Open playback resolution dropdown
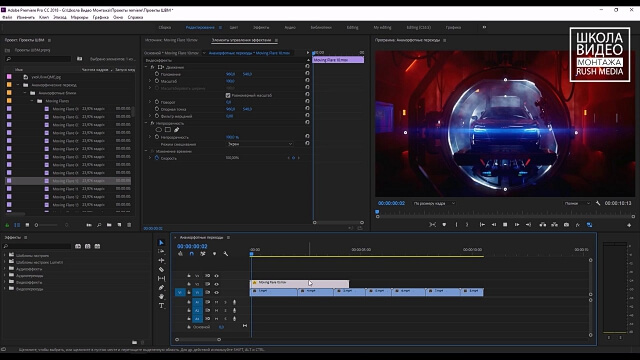Viewport: 640px width, 360px height. (x=577, y=203)
